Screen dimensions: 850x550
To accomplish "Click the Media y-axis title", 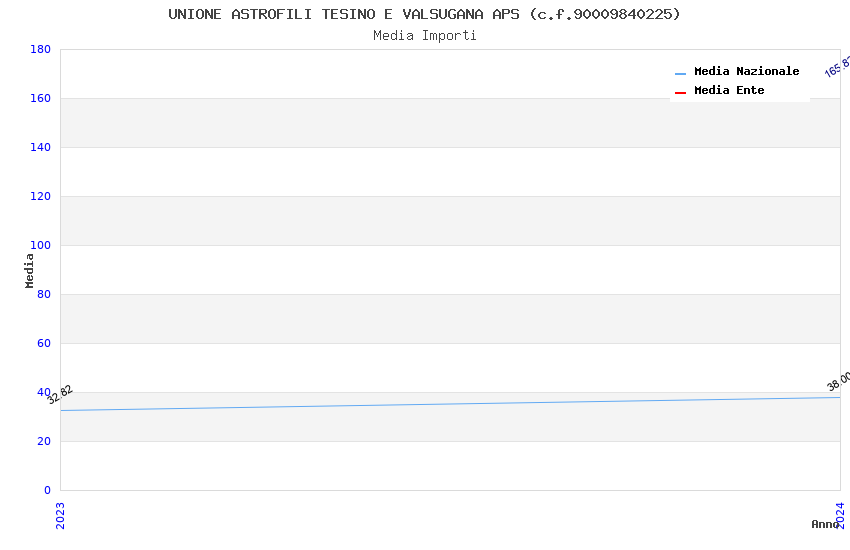I will (x=29, y=270).
